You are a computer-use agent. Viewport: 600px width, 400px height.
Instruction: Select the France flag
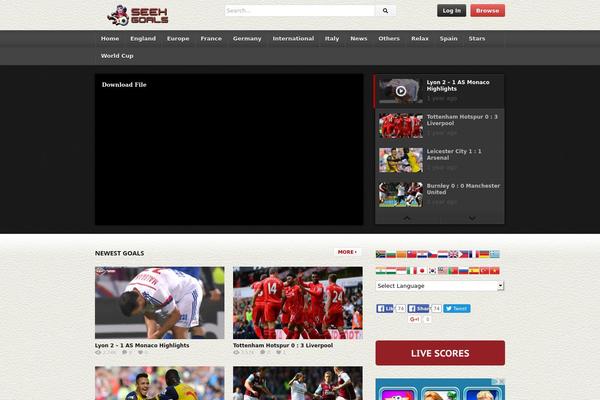[474, 254]
